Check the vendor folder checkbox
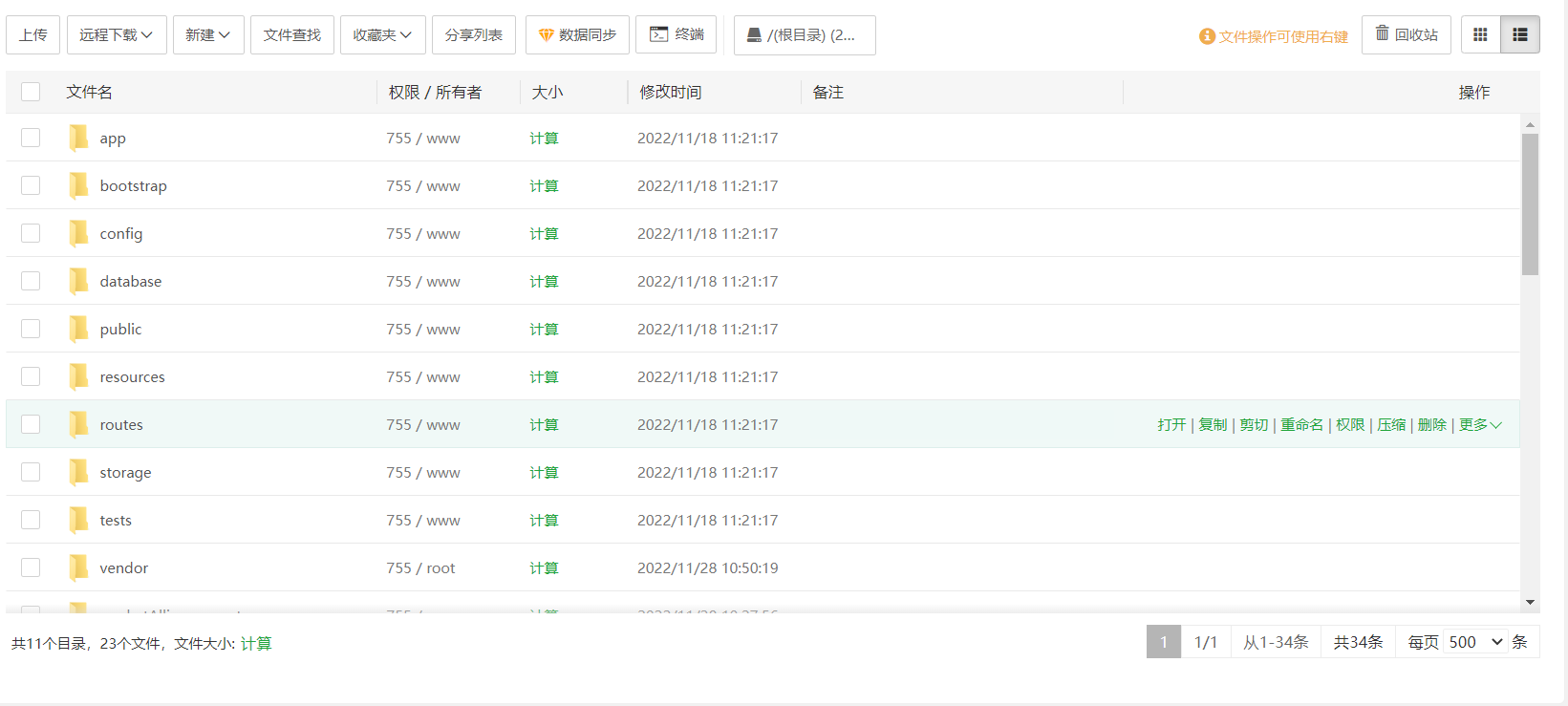Viewport: 1568px width, 706px height. point(31,567)
